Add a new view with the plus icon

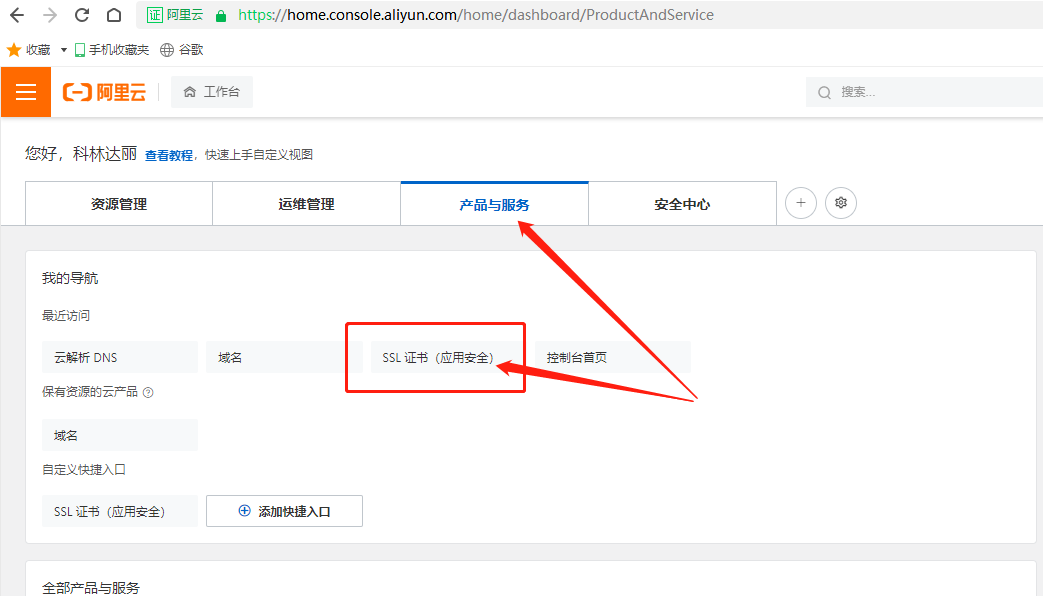point(801,203)
